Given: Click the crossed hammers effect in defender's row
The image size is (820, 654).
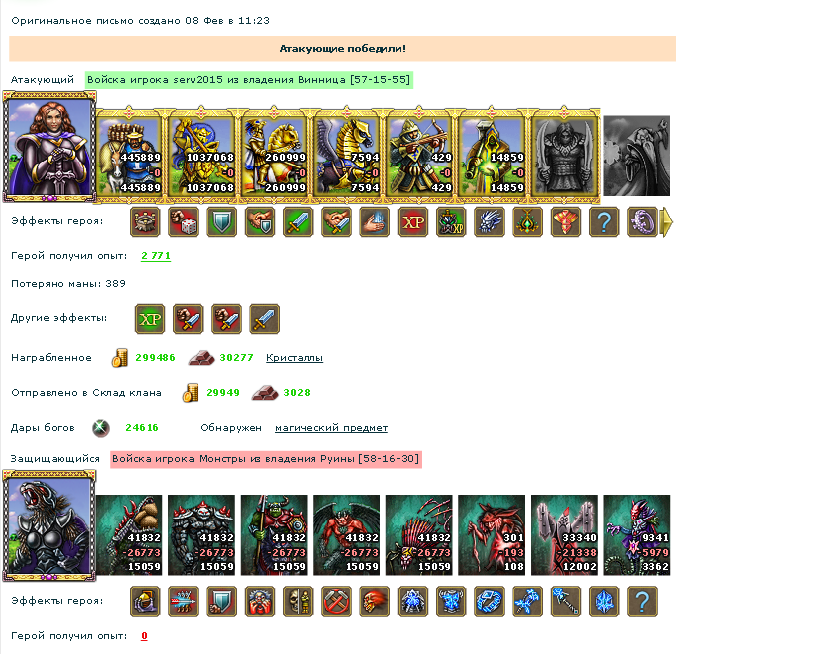Looking at the screenshot, I should pos(336,601).
